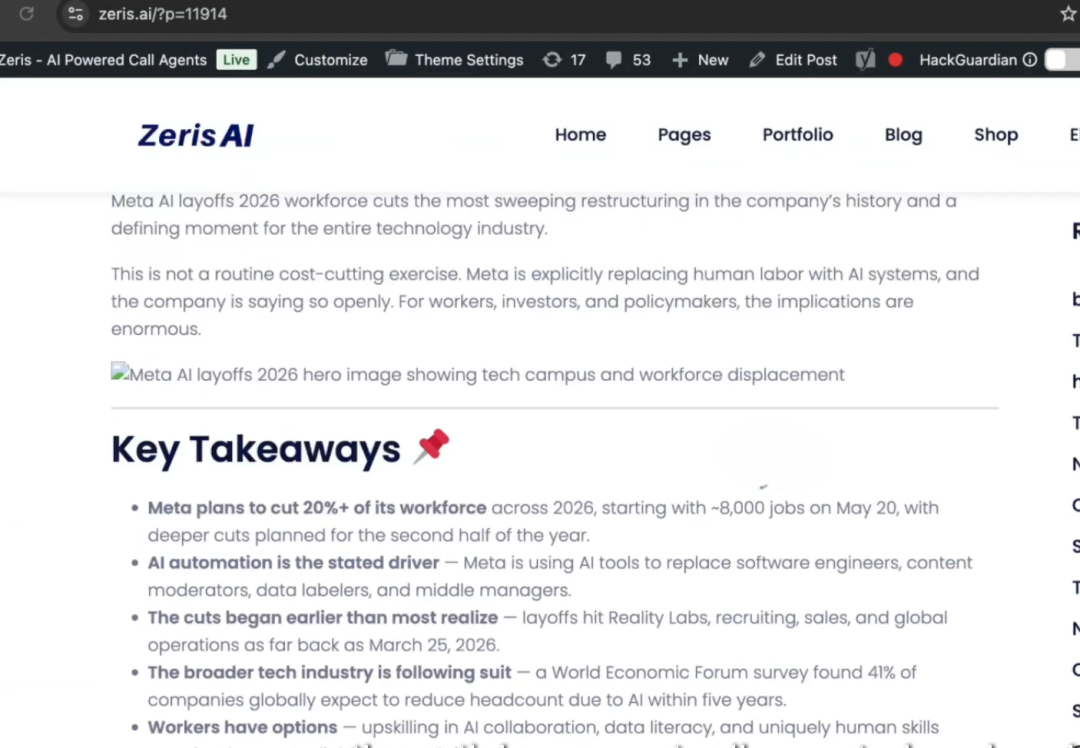This screenshot has width=1080, height=748.
Task: Click the plus icon next to New
Action: (x=680, y=61)
